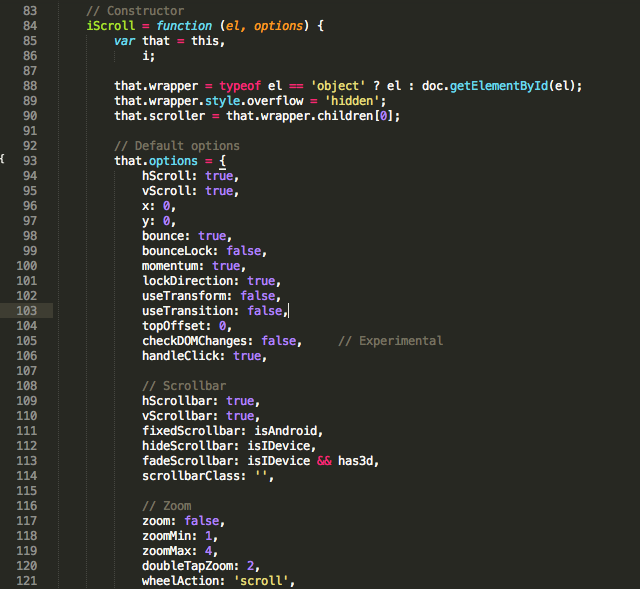Click the iScroll constructor name
The image size is (640, 589).
tap(111, 25)
